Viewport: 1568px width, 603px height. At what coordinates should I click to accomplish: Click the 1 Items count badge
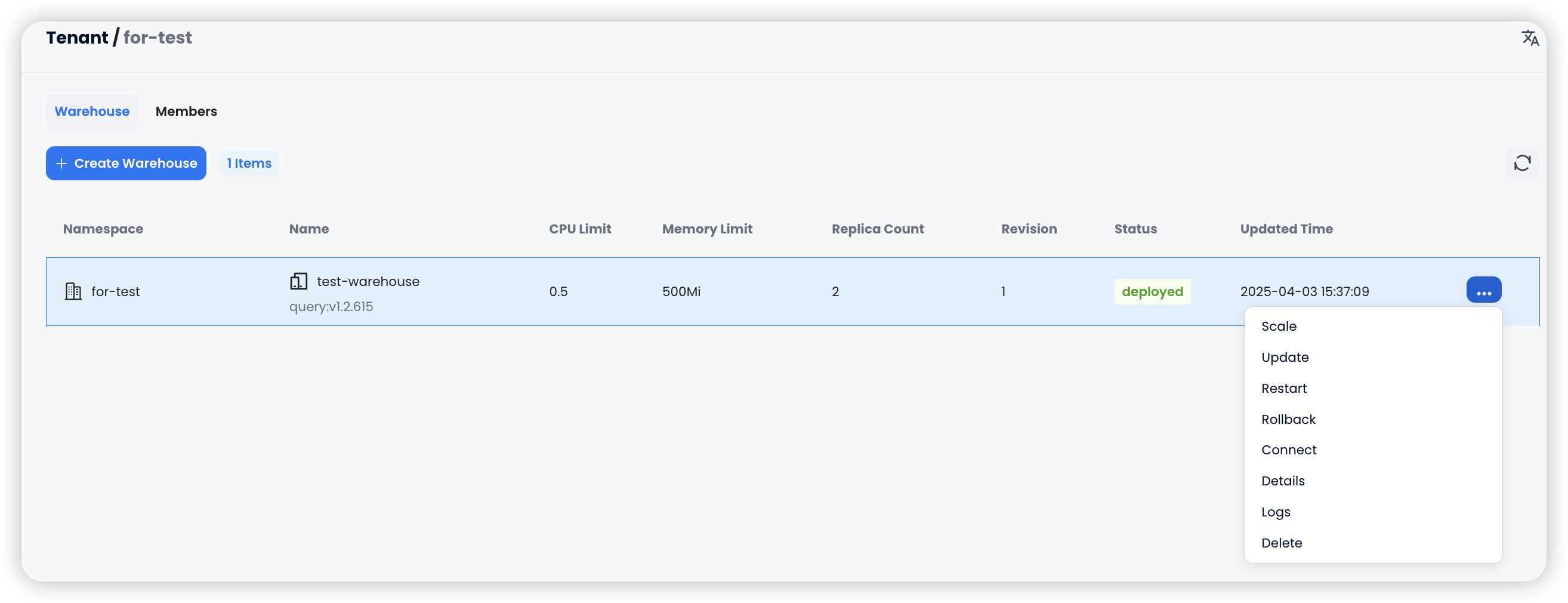[x=249, y=163]
